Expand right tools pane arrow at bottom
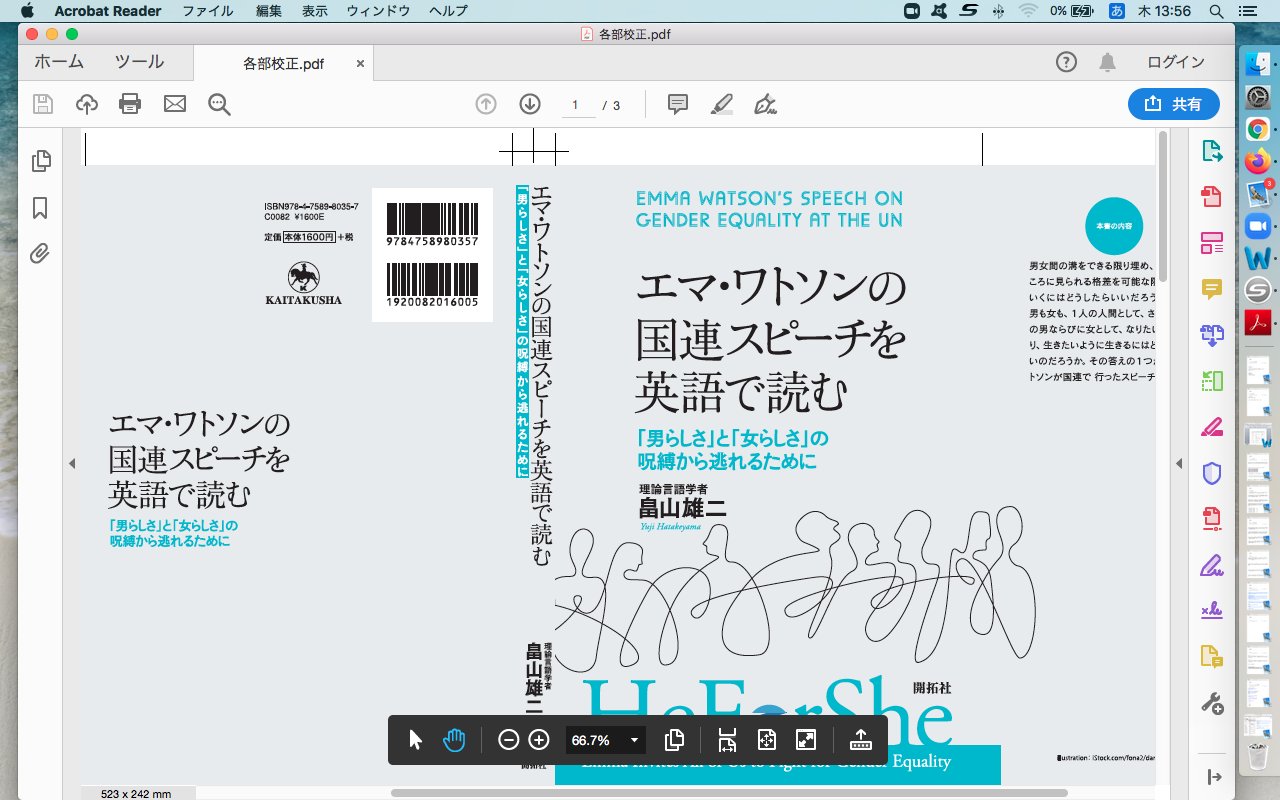Screen dimensions: 1280x800 (x=1214, y=777)
